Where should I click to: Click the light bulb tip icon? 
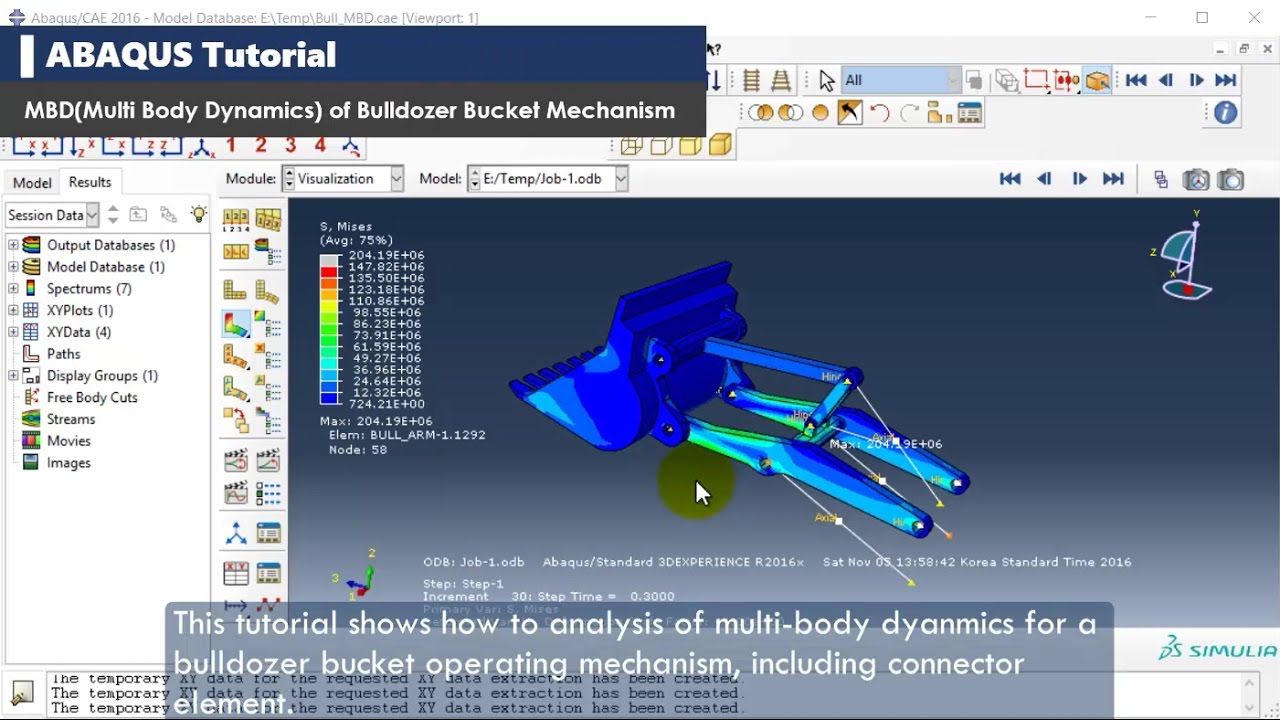(199, 214)
